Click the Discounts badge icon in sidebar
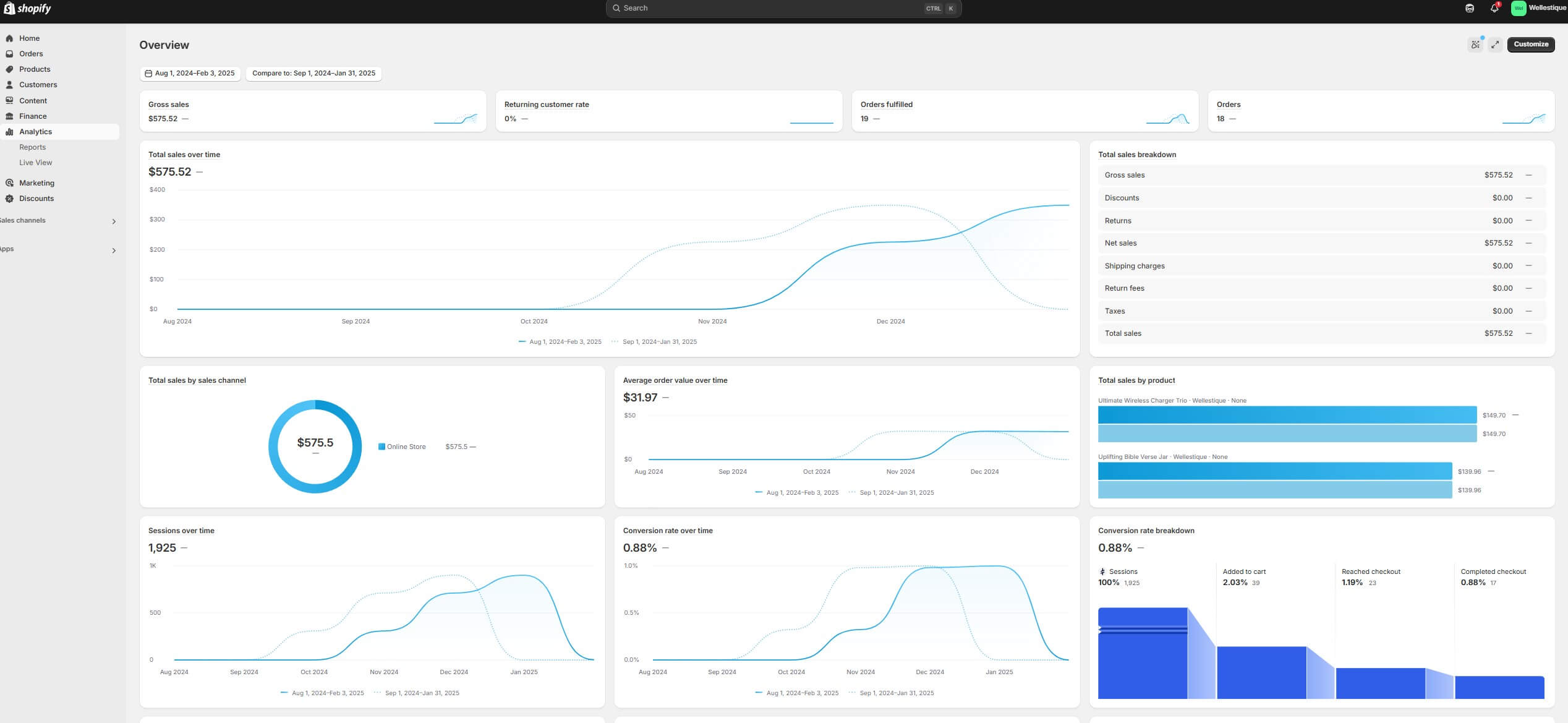This screenshot has height=723, width=1568. 9,199
